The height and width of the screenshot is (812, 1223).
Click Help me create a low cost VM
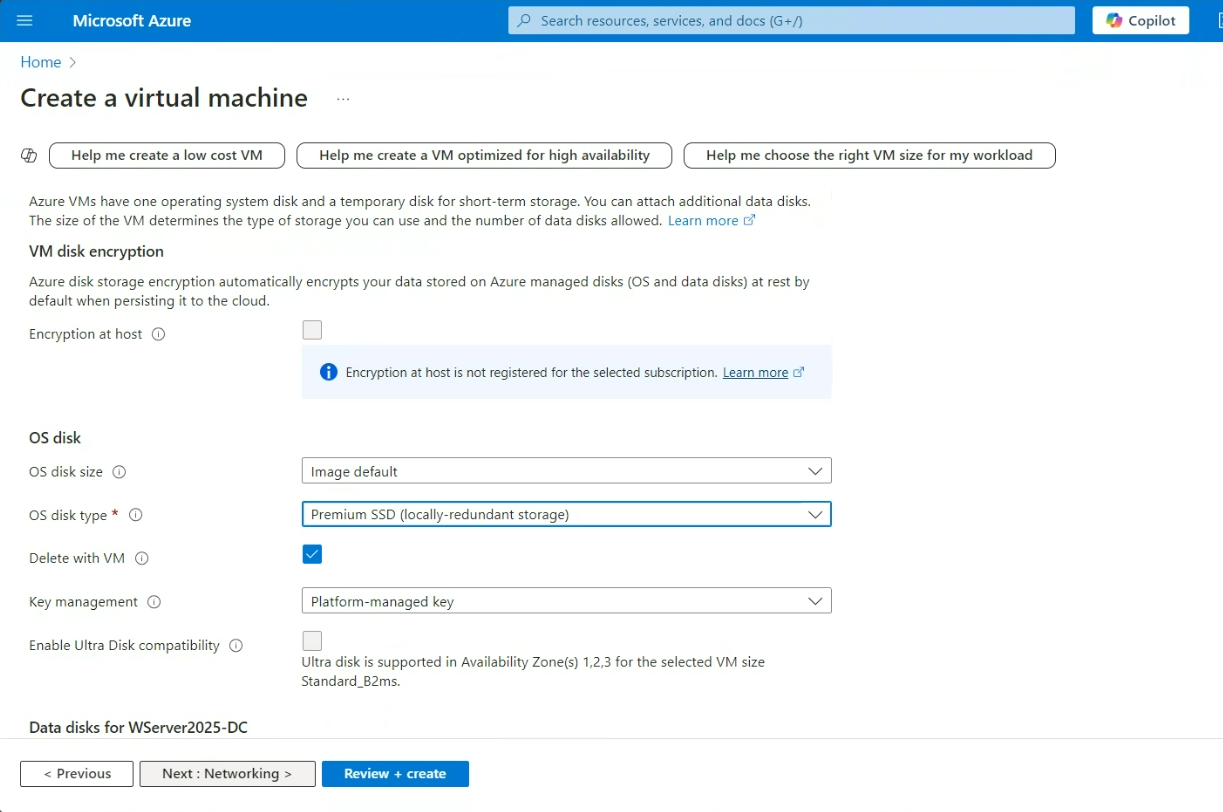pos(167,155)
